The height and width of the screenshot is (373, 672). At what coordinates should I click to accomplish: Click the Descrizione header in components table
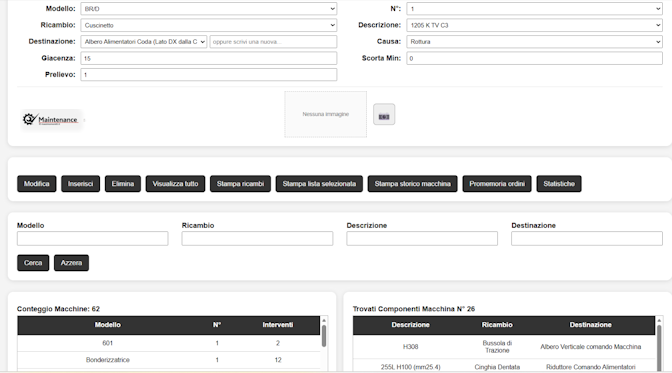tap(410, 325)
